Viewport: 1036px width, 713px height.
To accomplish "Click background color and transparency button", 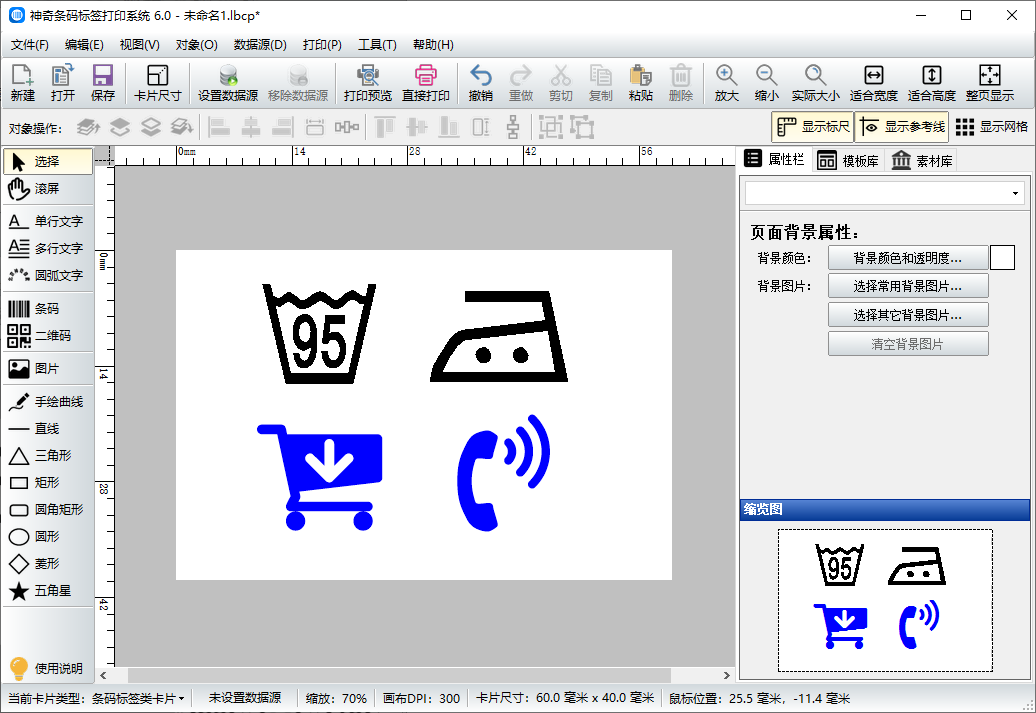I will click(x=907, y=258).
